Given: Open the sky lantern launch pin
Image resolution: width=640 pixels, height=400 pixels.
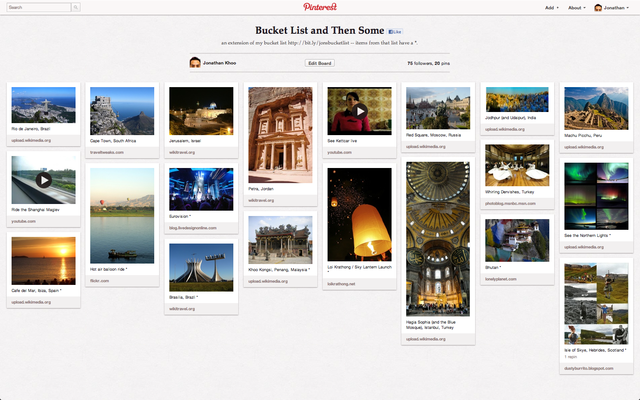Looking at the screenshot, I should [x=359, y=214].
